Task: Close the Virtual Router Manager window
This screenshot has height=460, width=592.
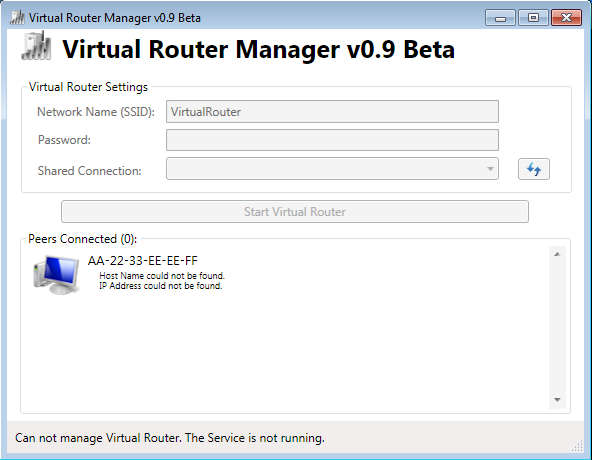Action: (x=566, y=18)
